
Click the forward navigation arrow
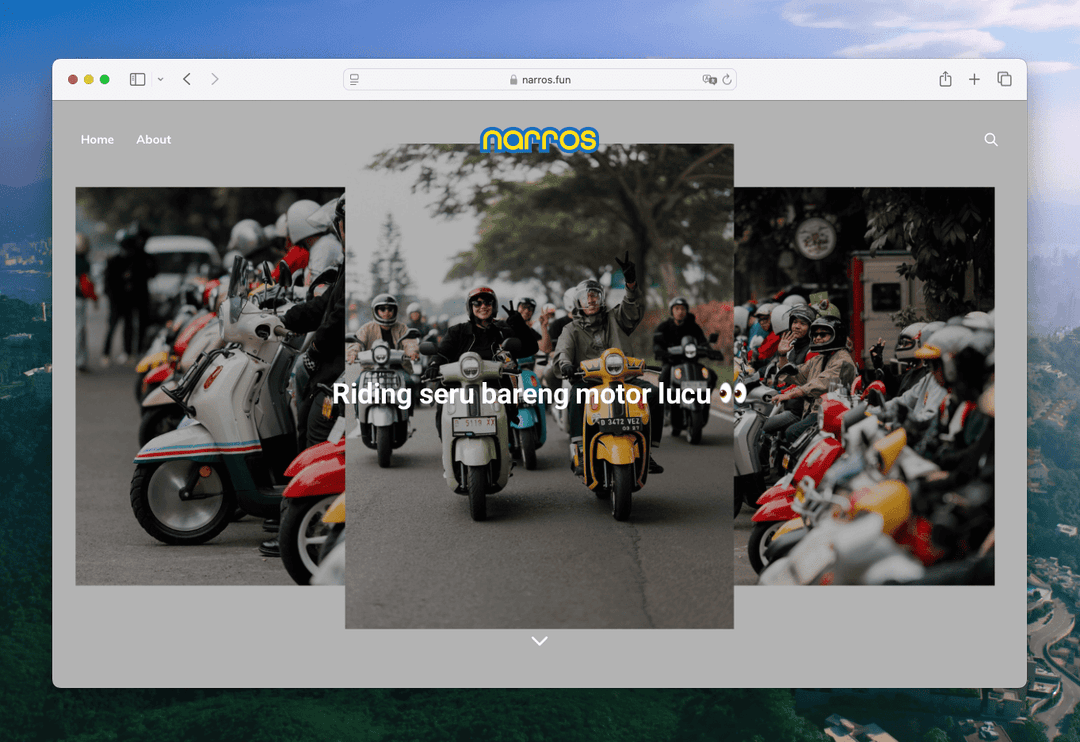(x=214, y=80)
